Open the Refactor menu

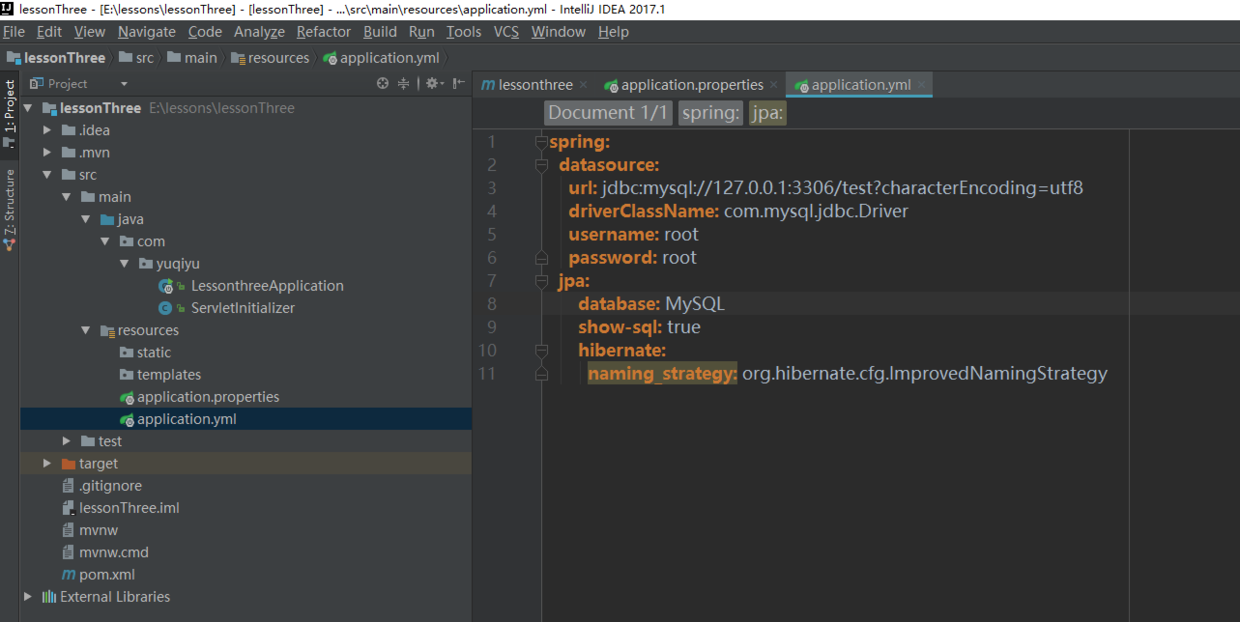[x=323, y=32]
